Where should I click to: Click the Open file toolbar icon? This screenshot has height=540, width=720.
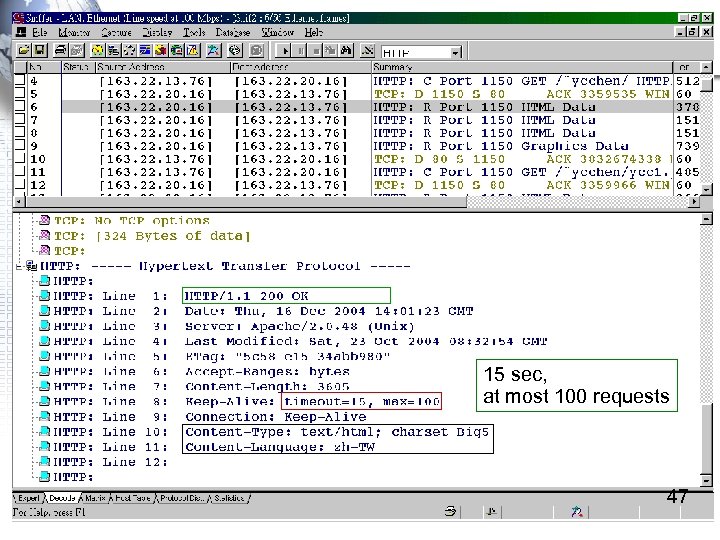pos(25,50)
